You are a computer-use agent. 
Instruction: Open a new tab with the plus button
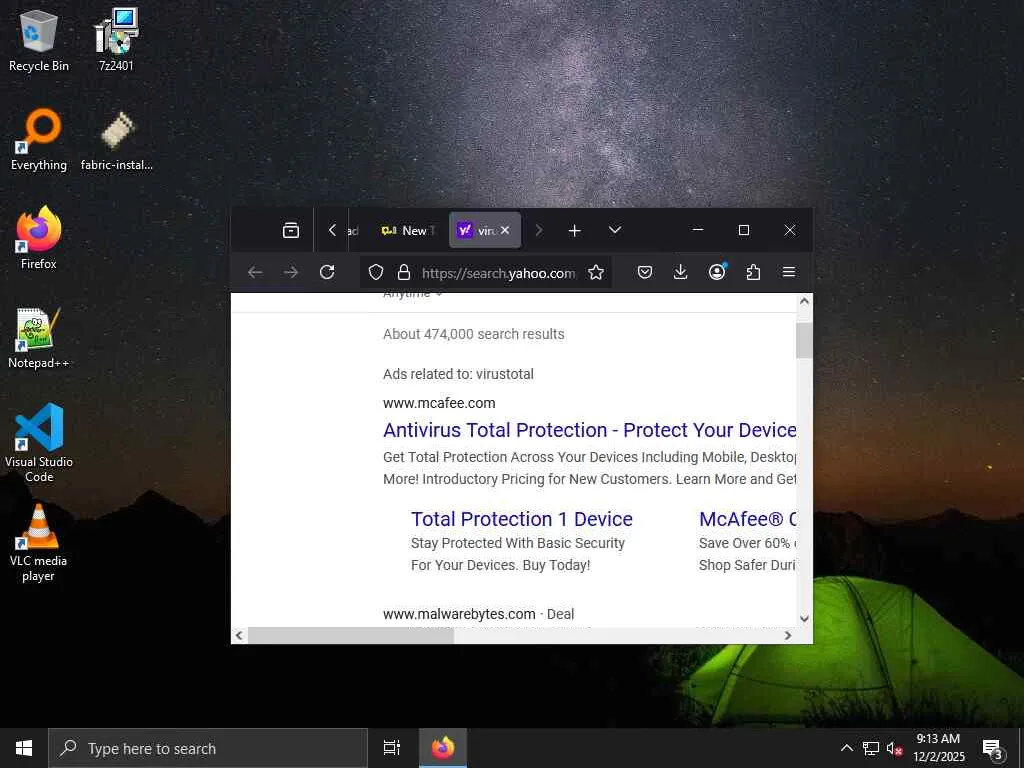pos(575,231)
